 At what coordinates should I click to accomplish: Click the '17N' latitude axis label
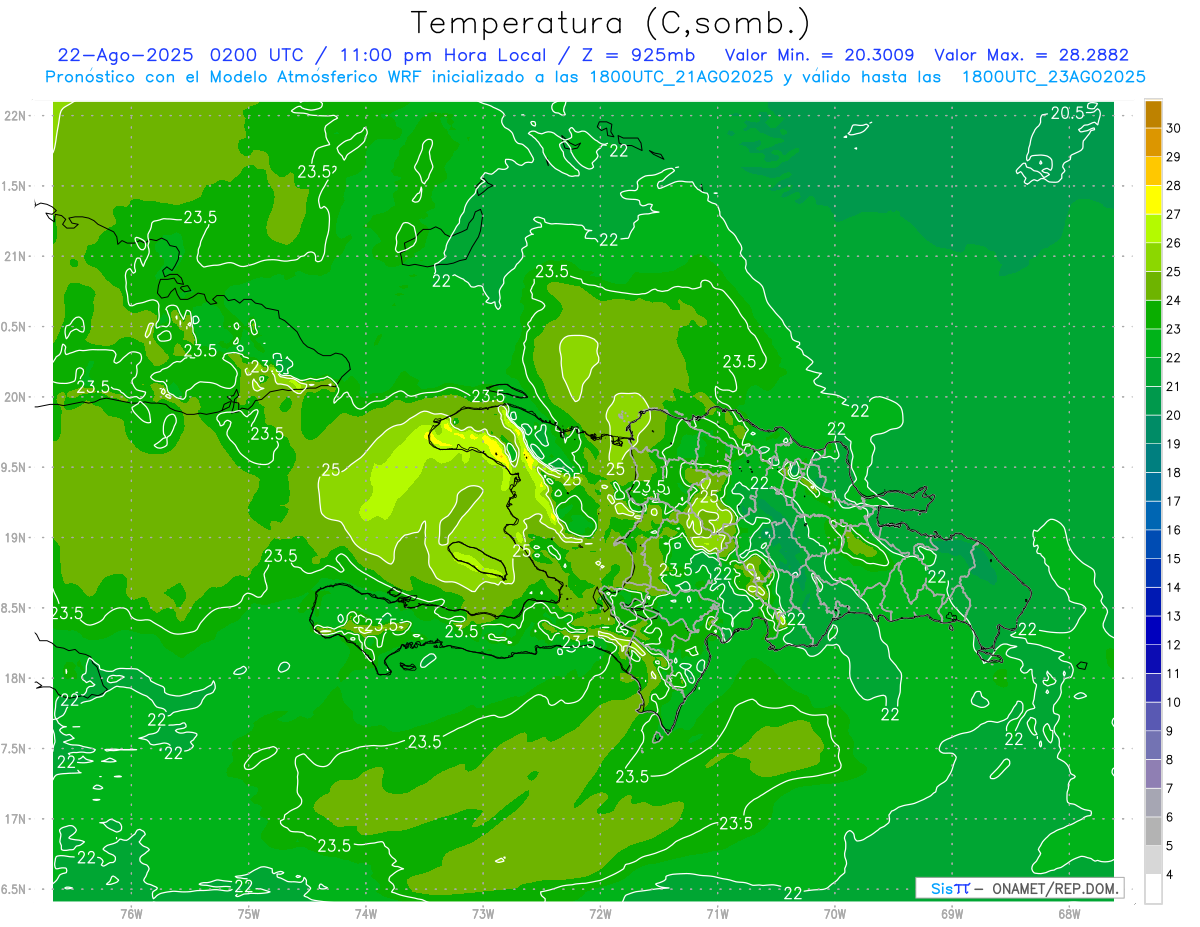tap(16, 819)
